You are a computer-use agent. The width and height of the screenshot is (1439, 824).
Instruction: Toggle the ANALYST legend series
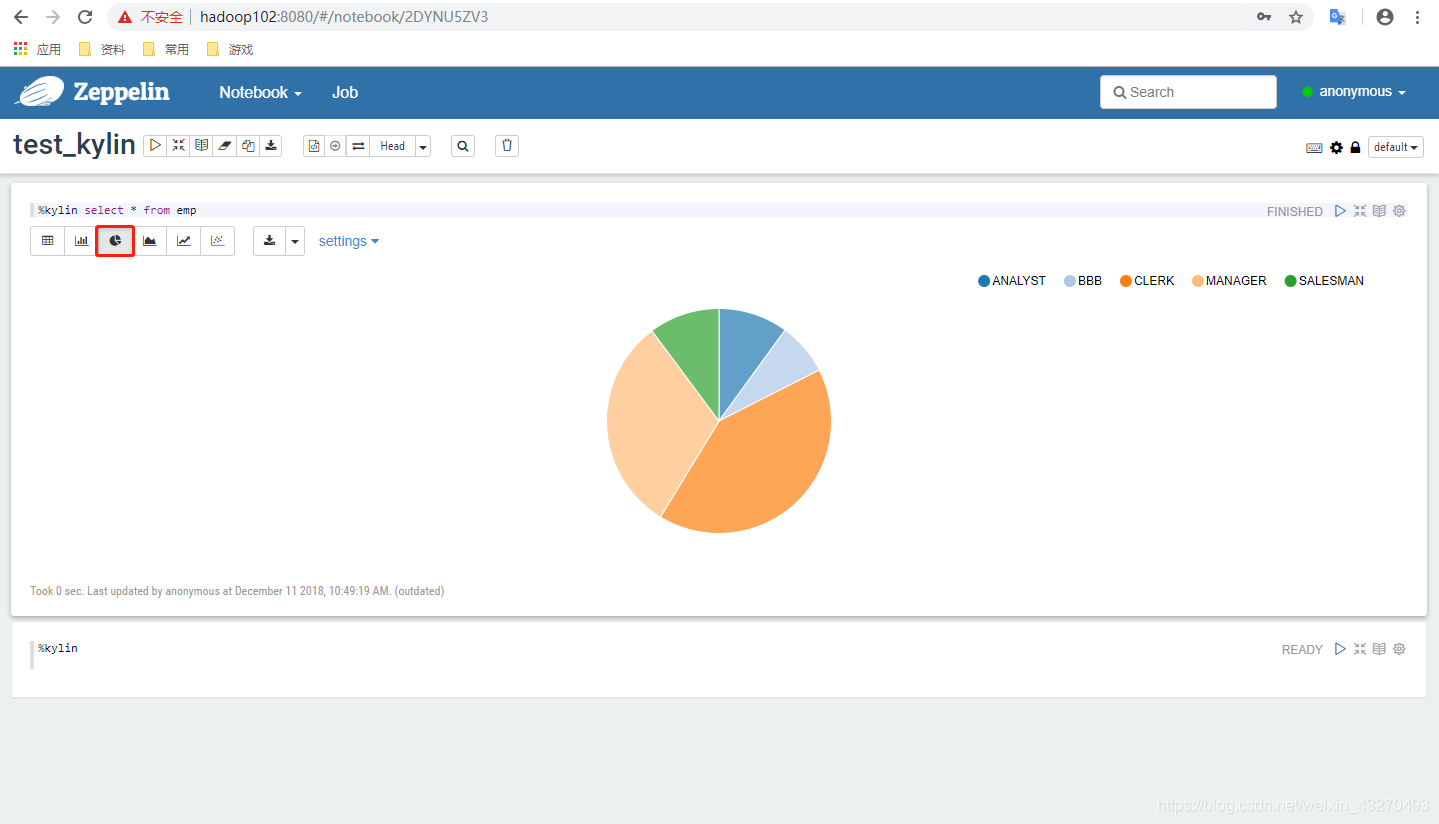[1012, 281]
